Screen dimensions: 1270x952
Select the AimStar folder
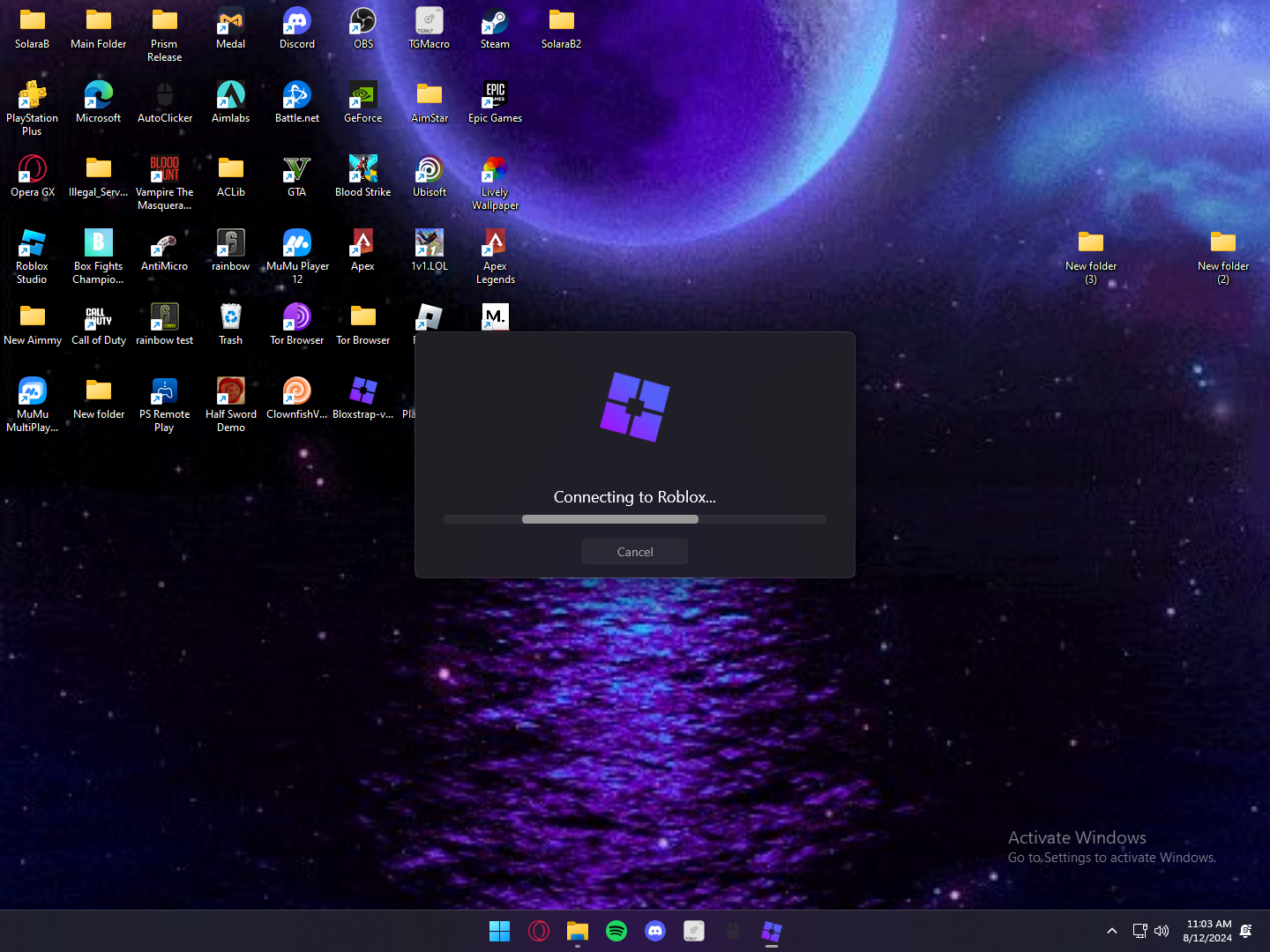(x=430, y=102)
